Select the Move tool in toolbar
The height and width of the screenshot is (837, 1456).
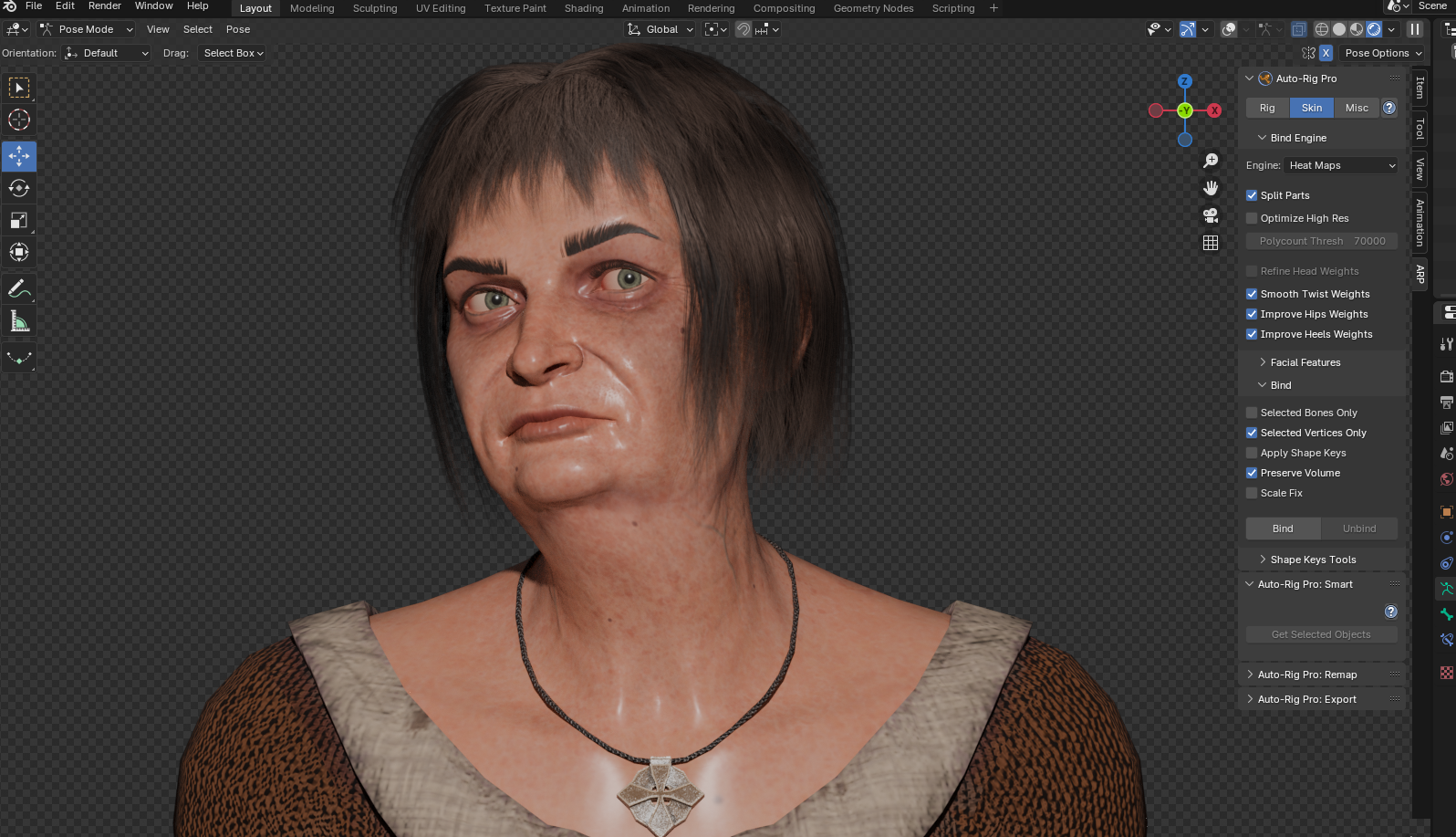19,156
